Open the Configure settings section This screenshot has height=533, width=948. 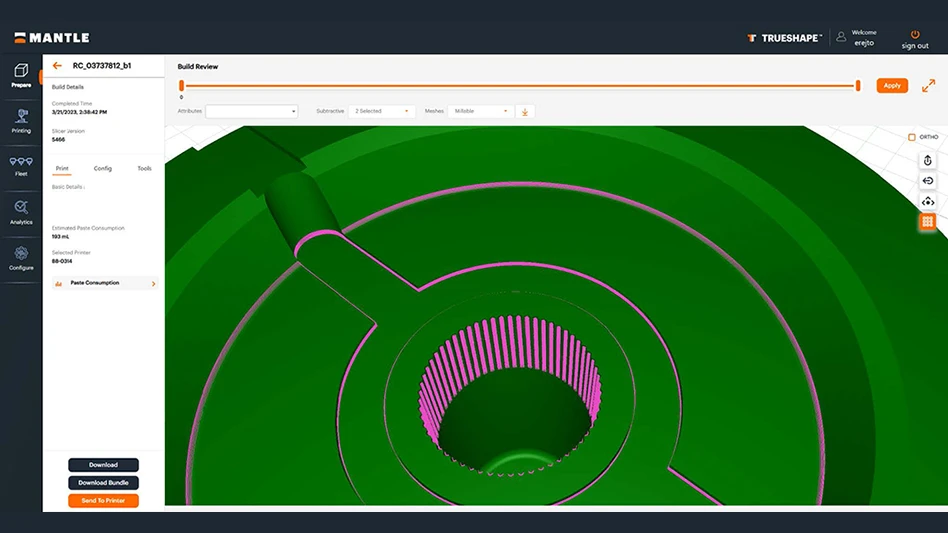(21, 258)
